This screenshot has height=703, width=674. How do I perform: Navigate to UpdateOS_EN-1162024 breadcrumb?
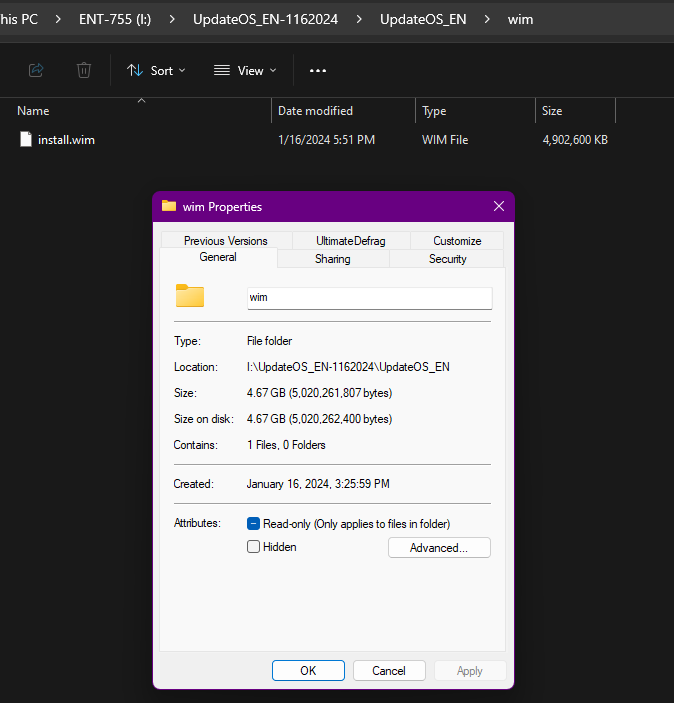(265, 19)
